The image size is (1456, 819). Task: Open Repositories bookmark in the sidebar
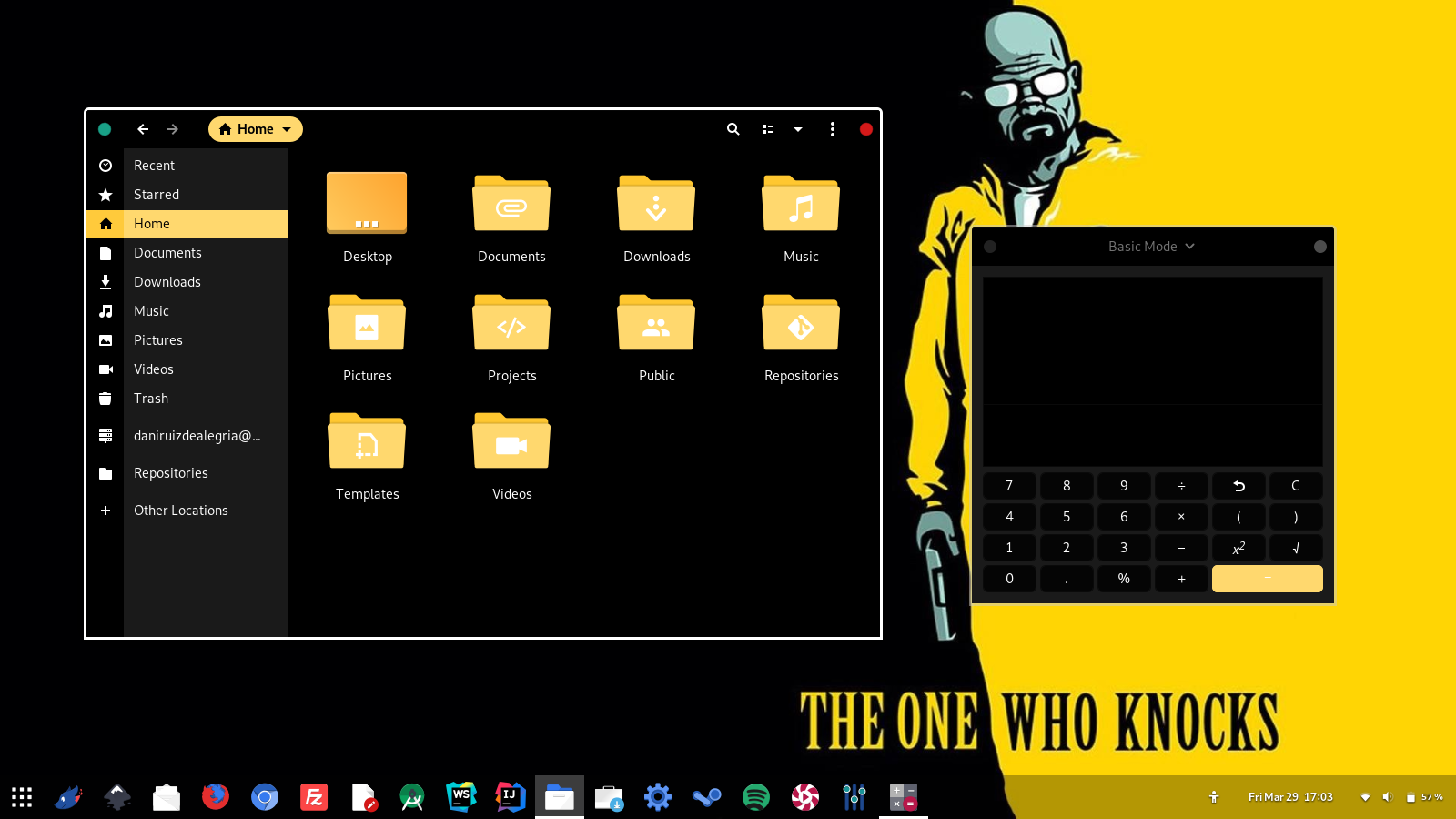point(187,473)
